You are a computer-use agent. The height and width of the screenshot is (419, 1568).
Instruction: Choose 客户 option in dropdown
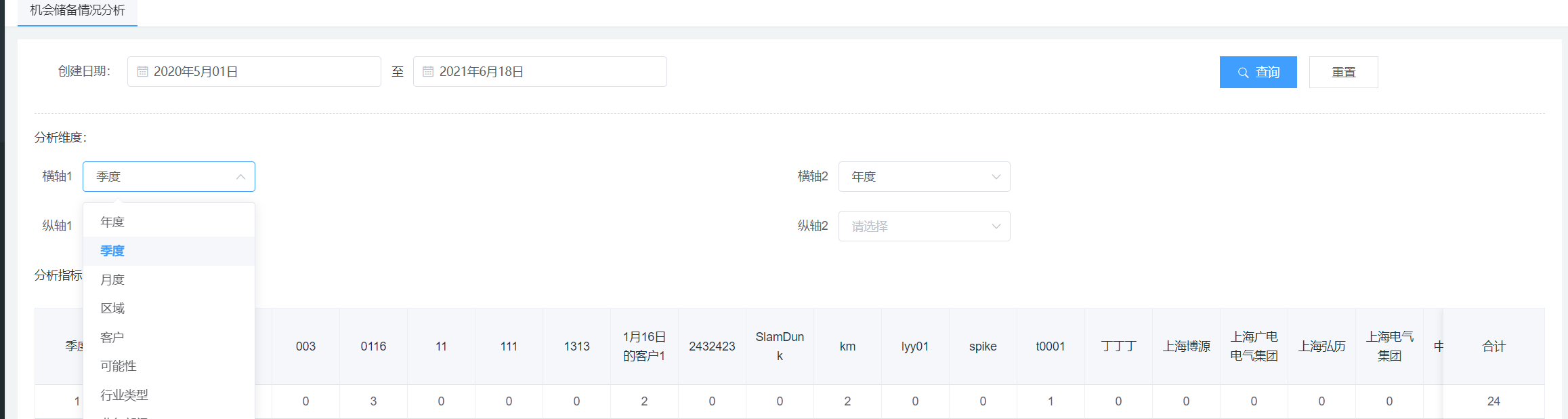click(x=112, y=338)
